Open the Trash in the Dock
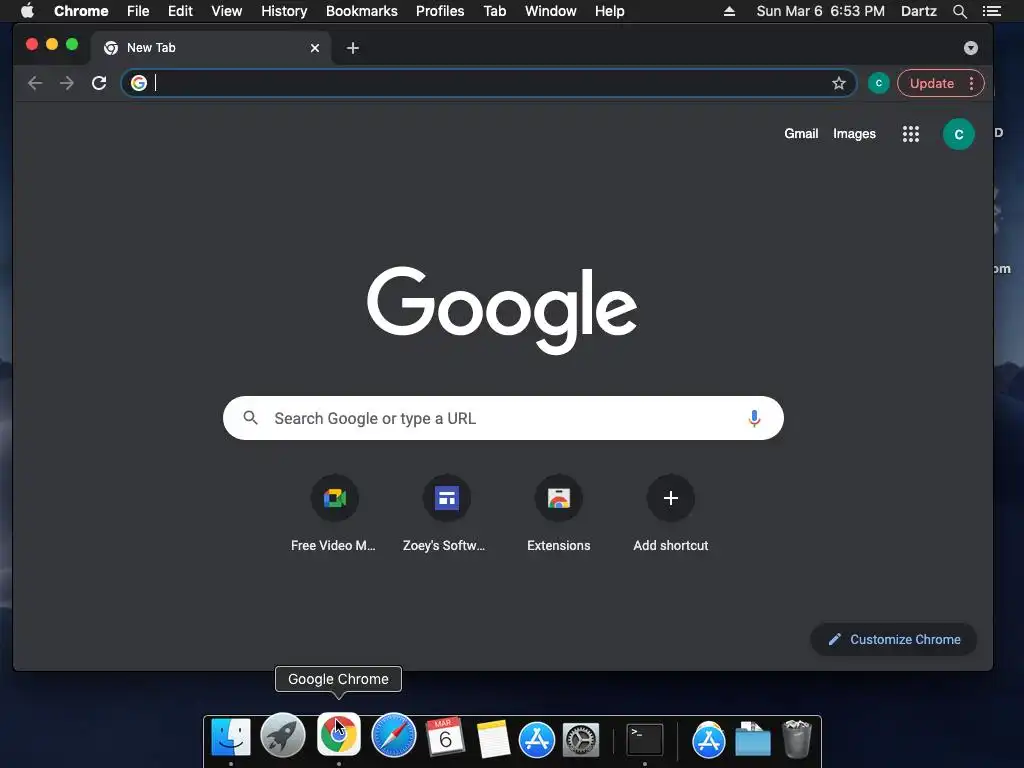Viewport: 1024px width, 768px height. point(796,739)
